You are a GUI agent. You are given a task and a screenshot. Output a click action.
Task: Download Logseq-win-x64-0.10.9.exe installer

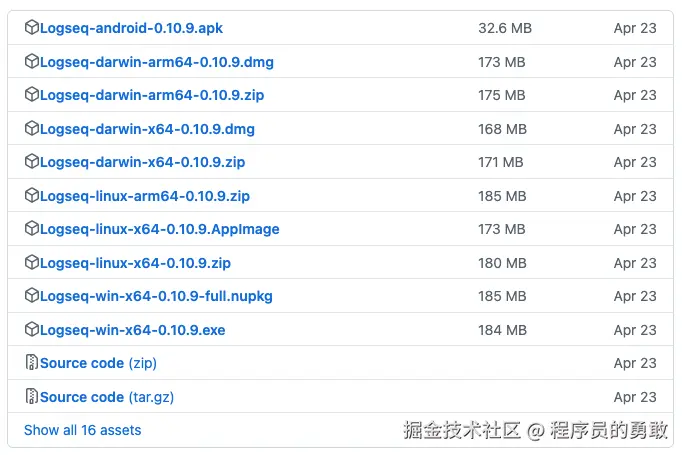(132, 330)
